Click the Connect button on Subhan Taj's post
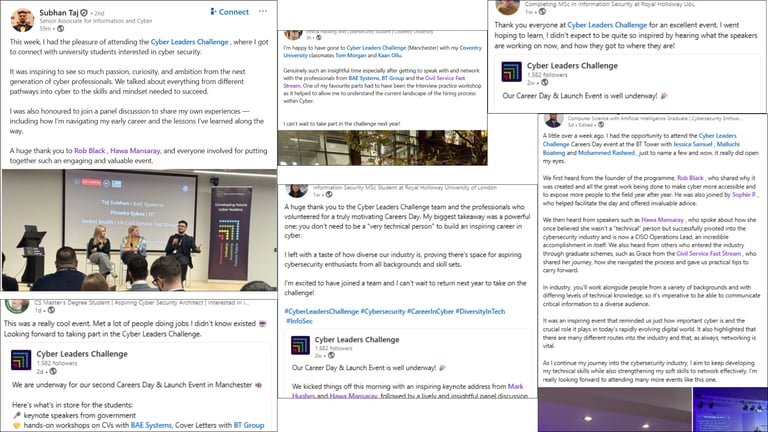Image resolution: width=768 pixels, height=432 pixels. (229, 12)
